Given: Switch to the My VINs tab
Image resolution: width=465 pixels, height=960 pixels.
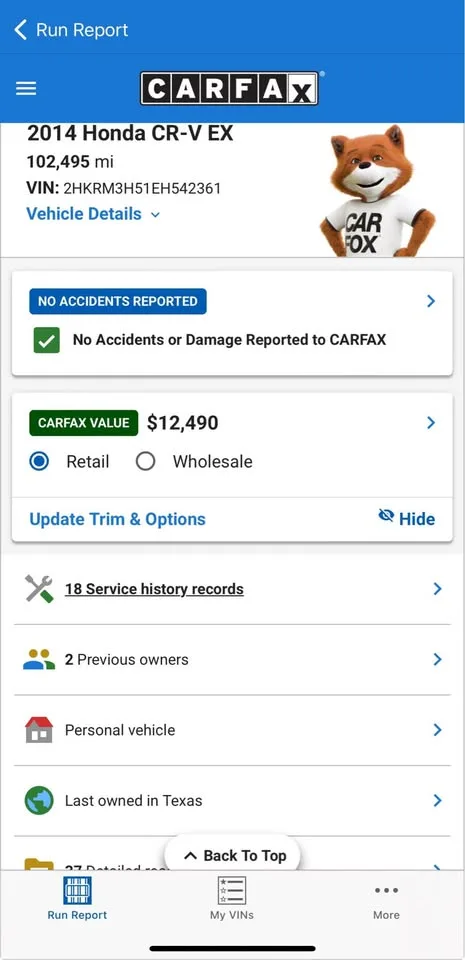Looking at the screenshot, I should coord(232,898).
